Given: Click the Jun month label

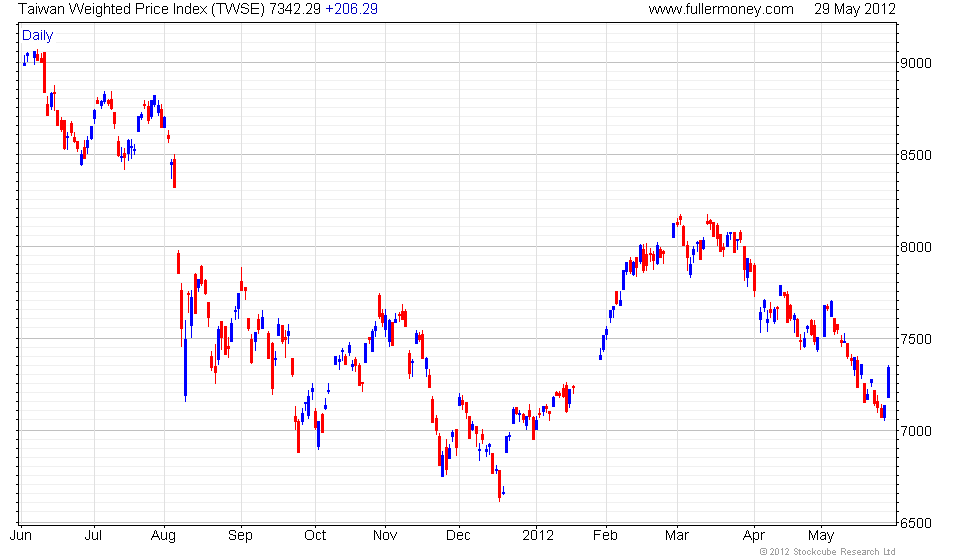Looking at the screenshot, I should coord(21,536).
